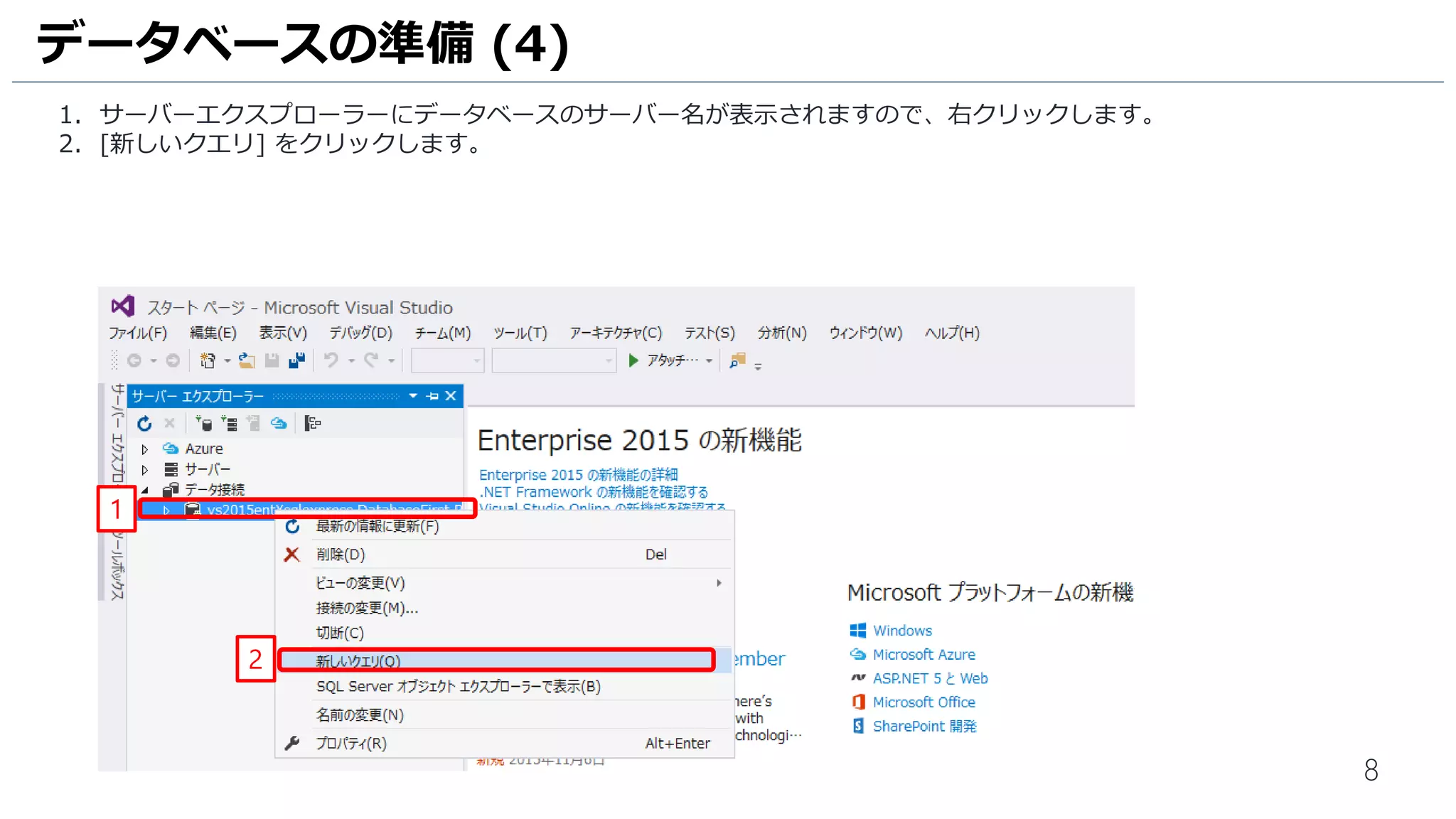This screenshot has width=1456, height=819.
Task: Open the ASP.NET 5 と Web link
Action: (x=931, y=679)
